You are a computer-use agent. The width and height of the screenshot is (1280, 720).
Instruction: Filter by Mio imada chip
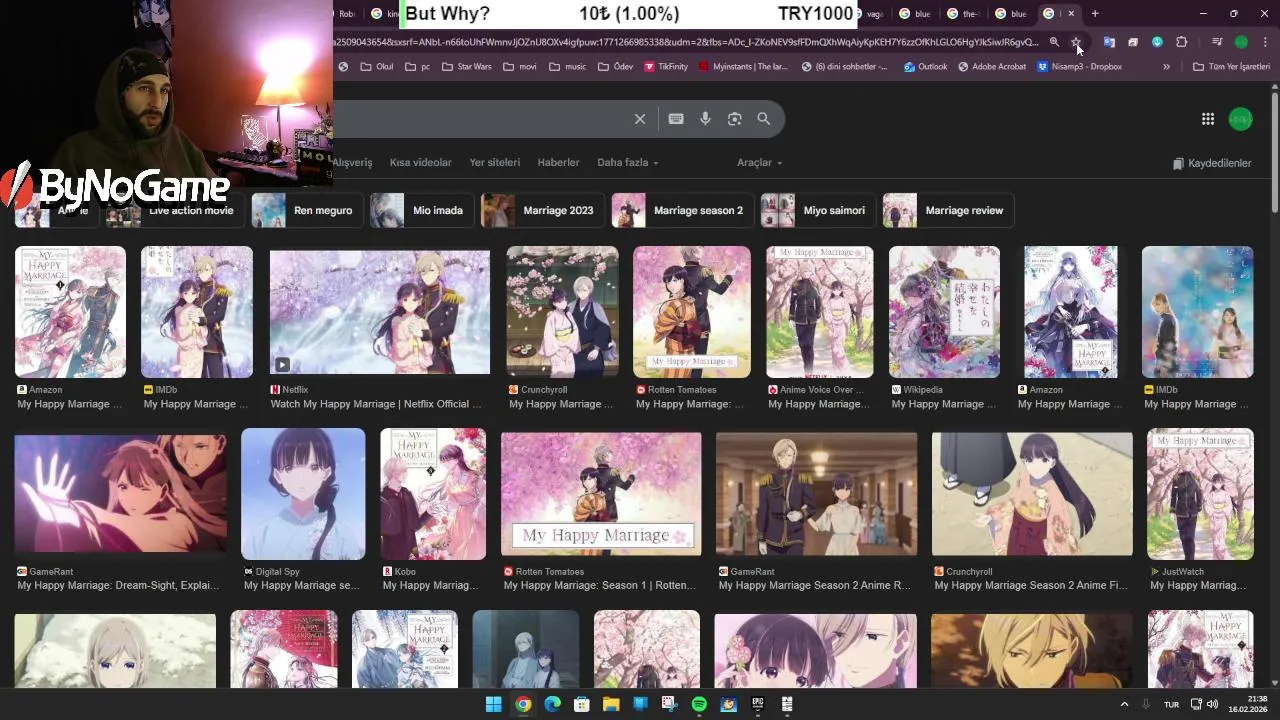coord(422,210)
